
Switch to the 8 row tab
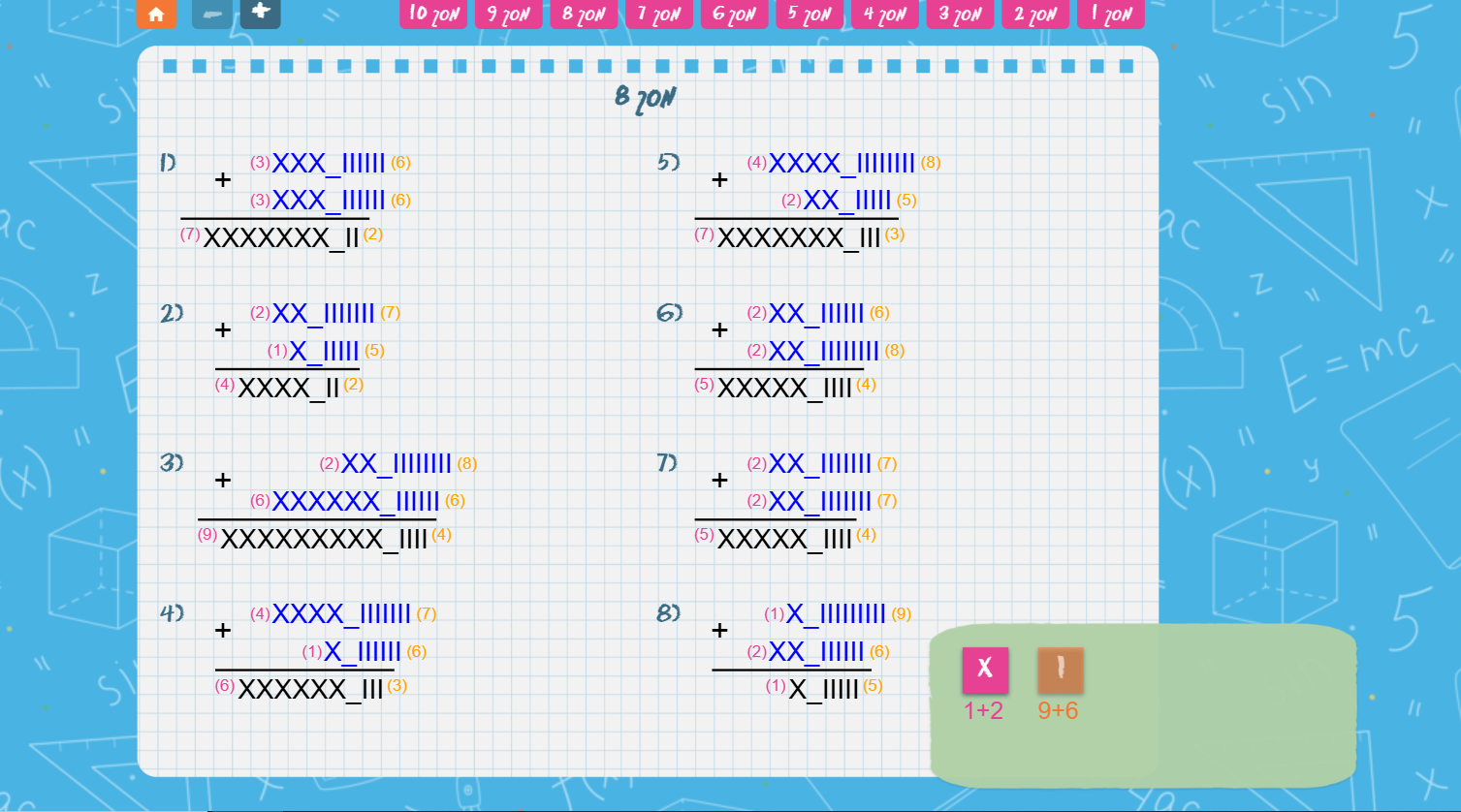584,14
